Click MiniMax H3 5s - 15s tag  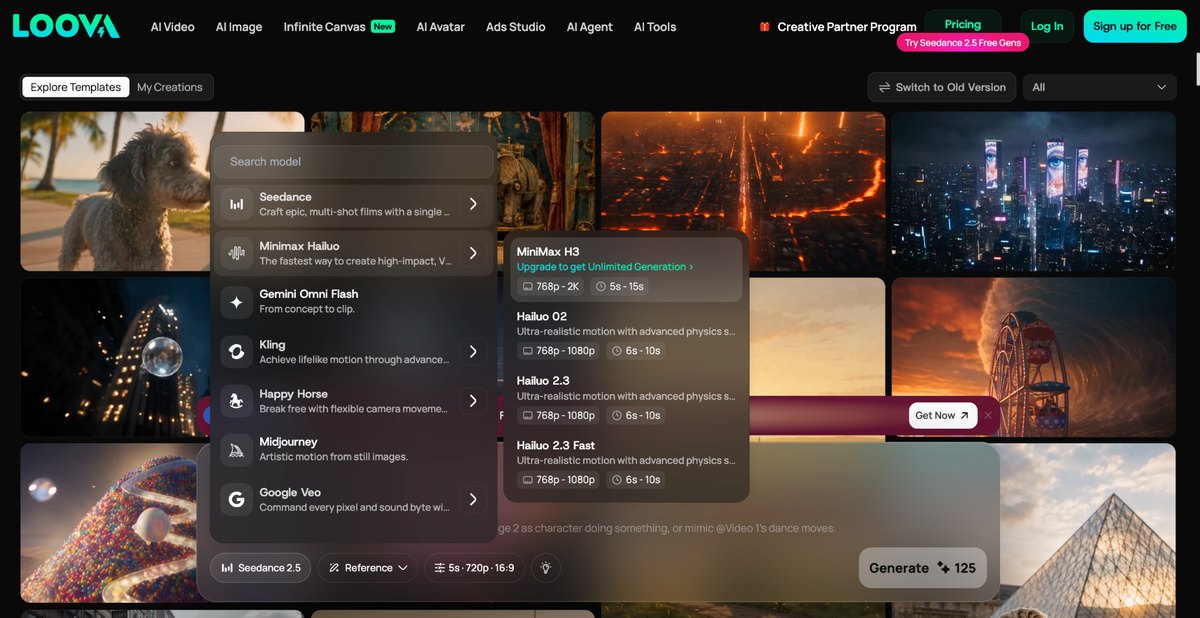click(x=619, y=286)
